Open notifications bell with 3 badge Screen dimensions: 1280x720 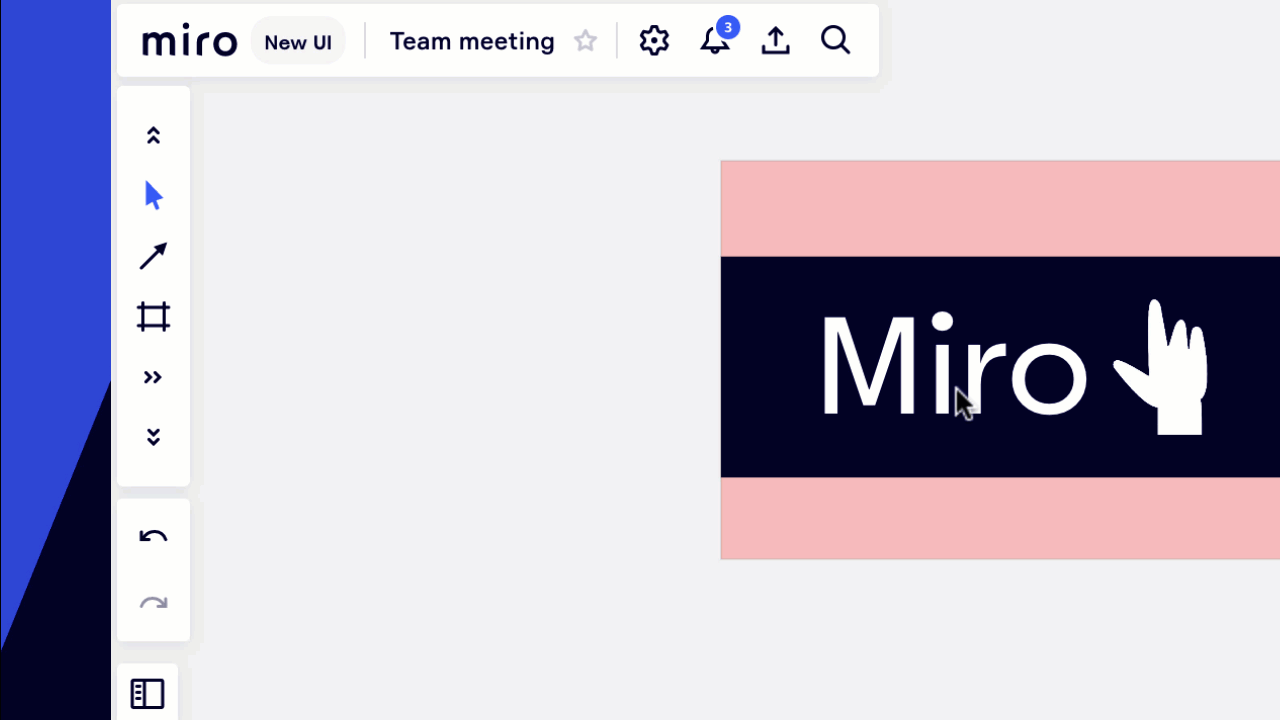pyautogui.click(x=716, y=39)
